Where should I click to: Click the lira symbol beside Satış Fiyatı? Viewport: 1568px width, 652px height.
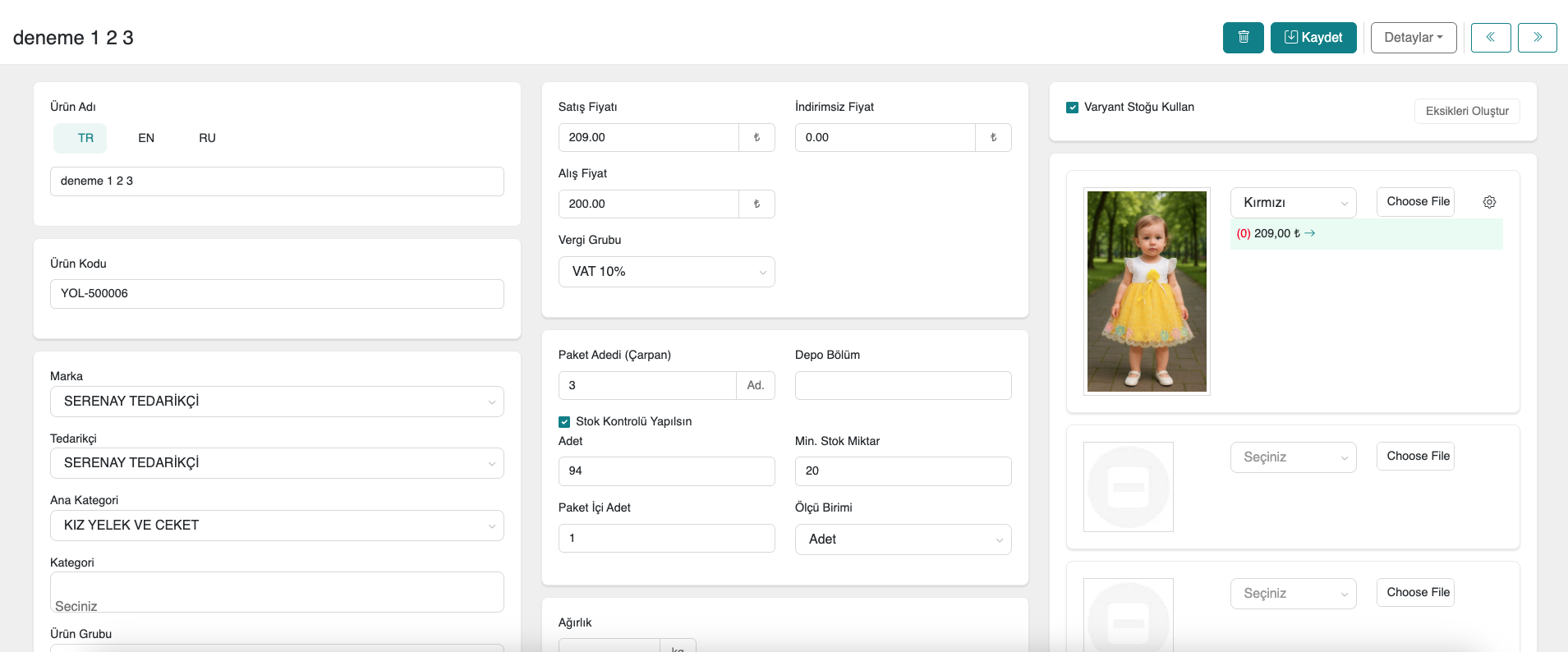point(756,138)
